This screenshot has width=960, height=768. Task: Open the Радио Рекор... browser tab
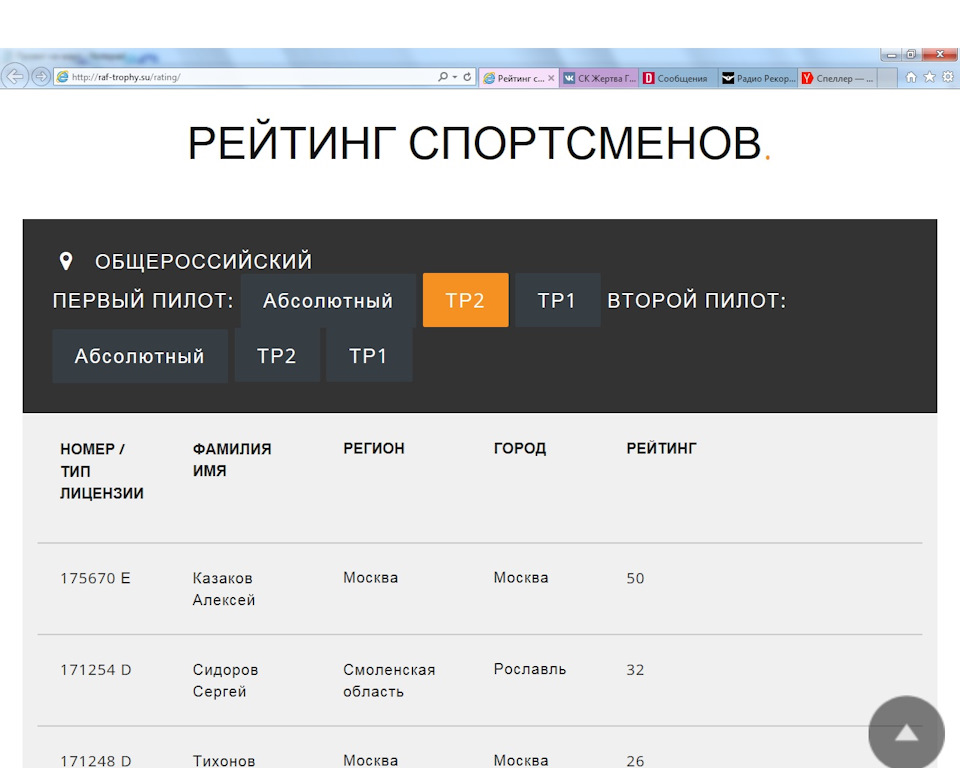pos(759,78)
